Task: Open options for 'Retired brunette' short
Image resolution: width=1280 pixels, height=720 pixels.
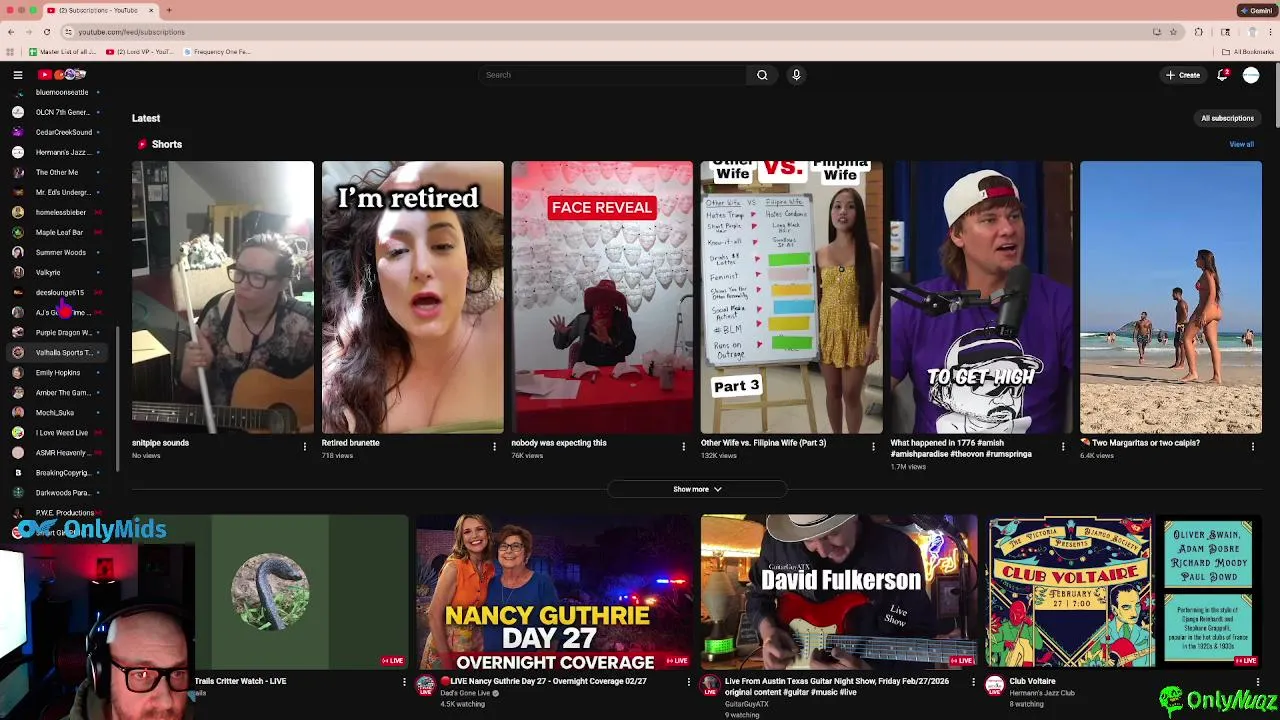Action: pyautogui.click(x=494, y=447)
